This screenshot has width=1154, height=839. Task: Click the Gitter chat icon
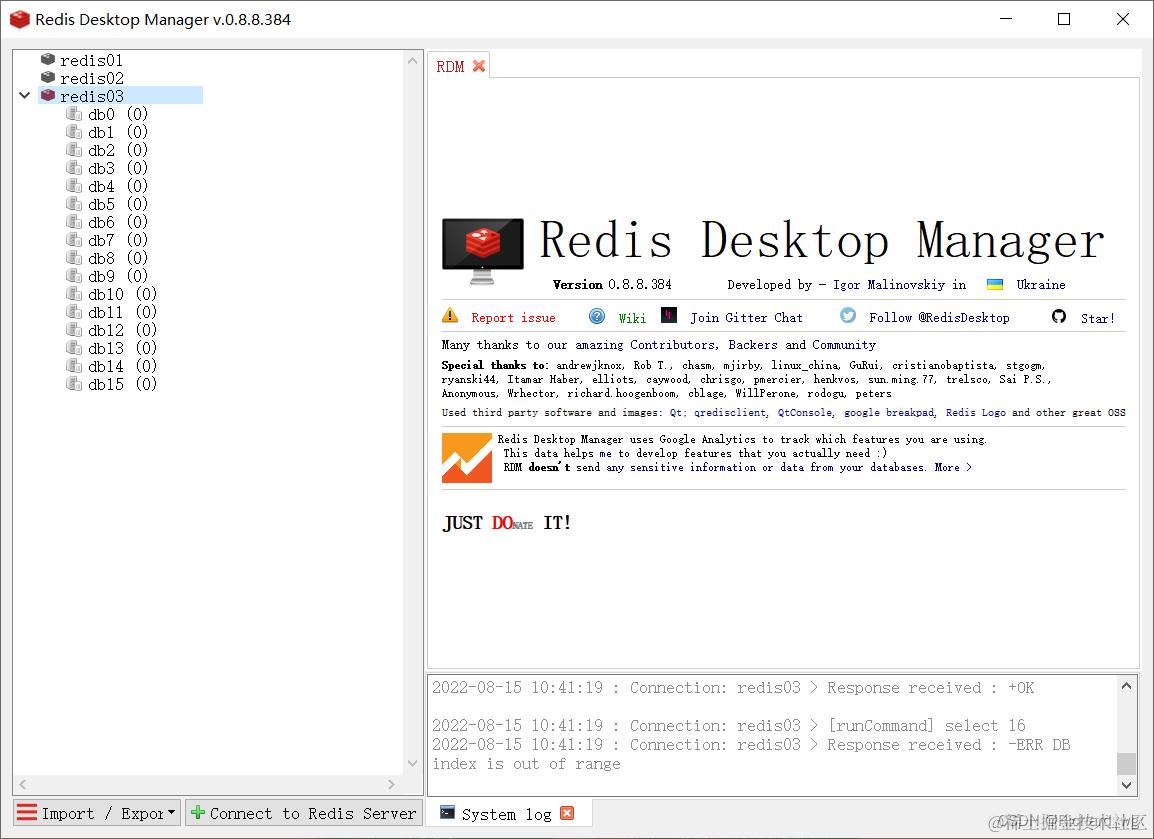pyautogui.click(x=668, y=316)
